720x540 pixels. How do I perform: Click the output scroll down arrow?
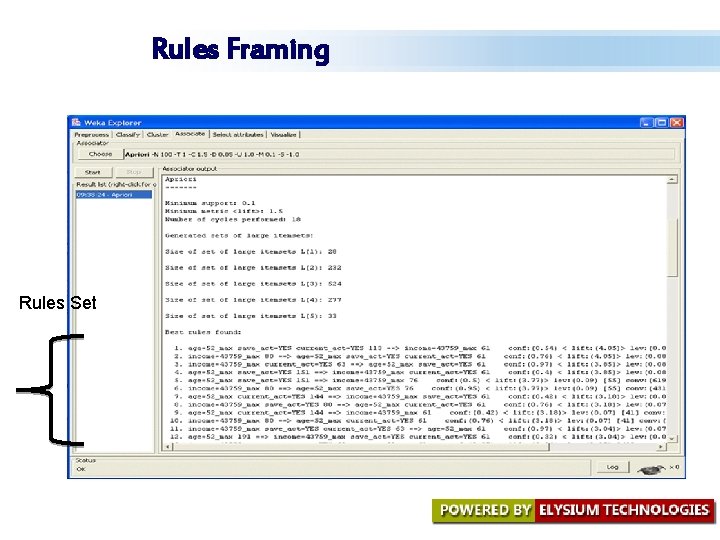click(x=672, y=438)
